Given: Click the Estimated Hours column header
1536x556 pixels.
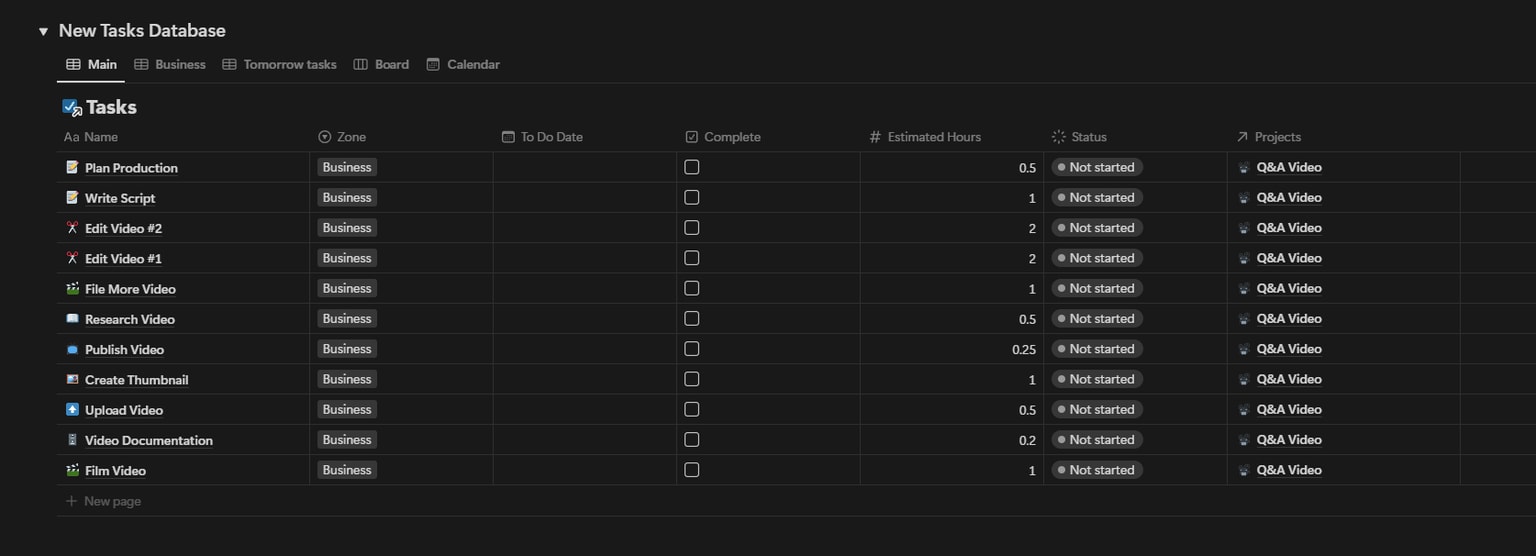Looking at the screenshot, I should [x=925, y=137].
